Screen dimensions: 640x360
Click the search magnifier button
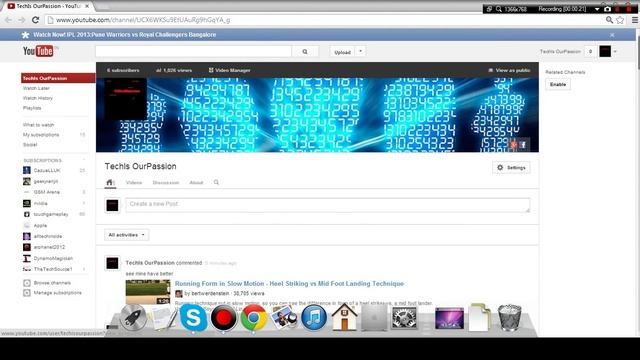(305, 52)
